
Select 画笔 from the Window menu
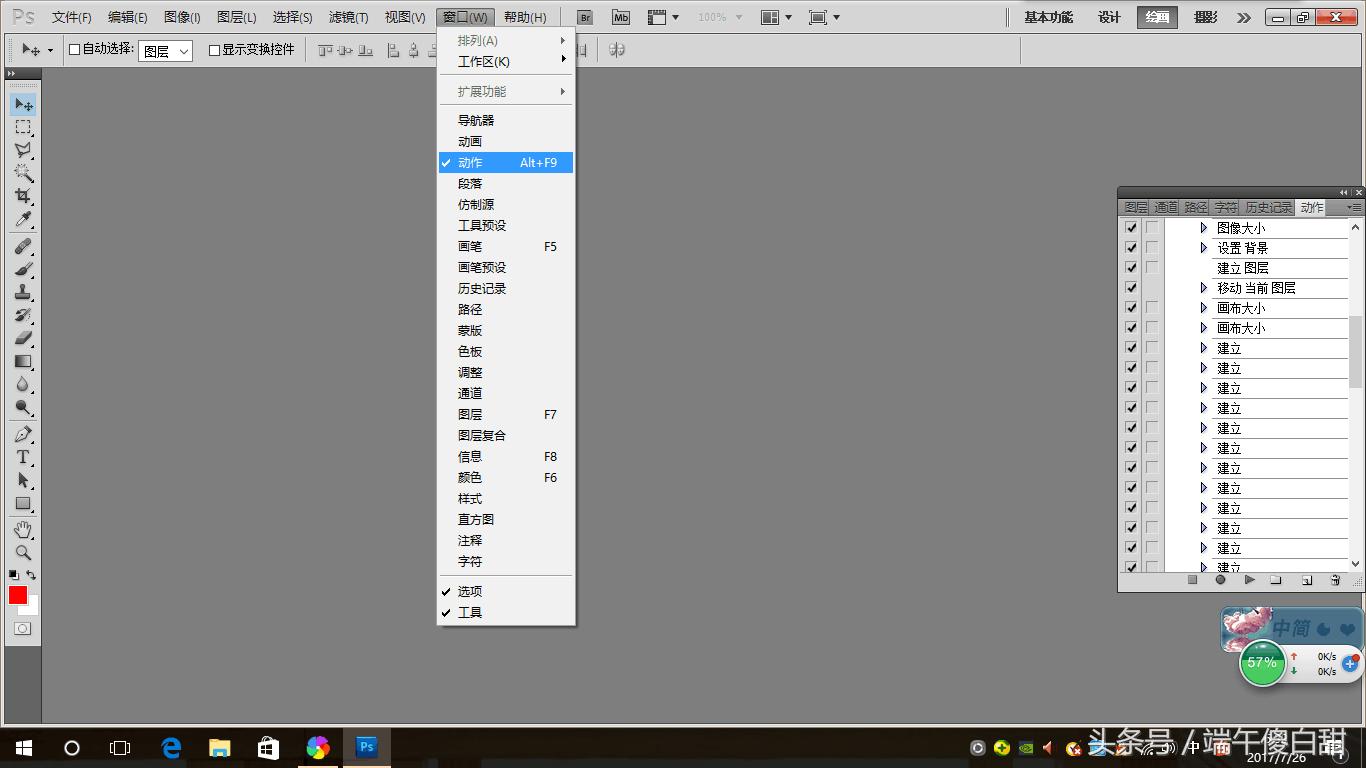pyautogui.click(x=469, y=246)
